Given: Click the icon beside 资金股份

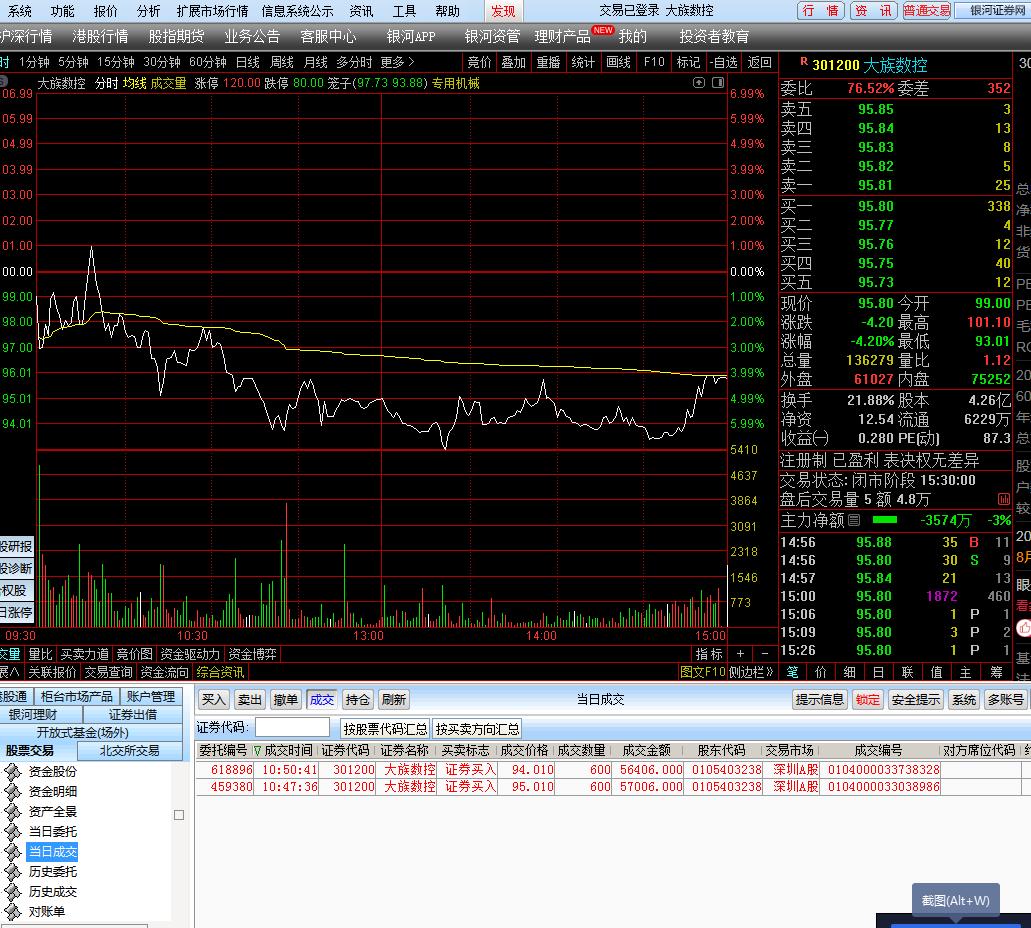Looking at the screenshot, I should click(x=13, y=771).
